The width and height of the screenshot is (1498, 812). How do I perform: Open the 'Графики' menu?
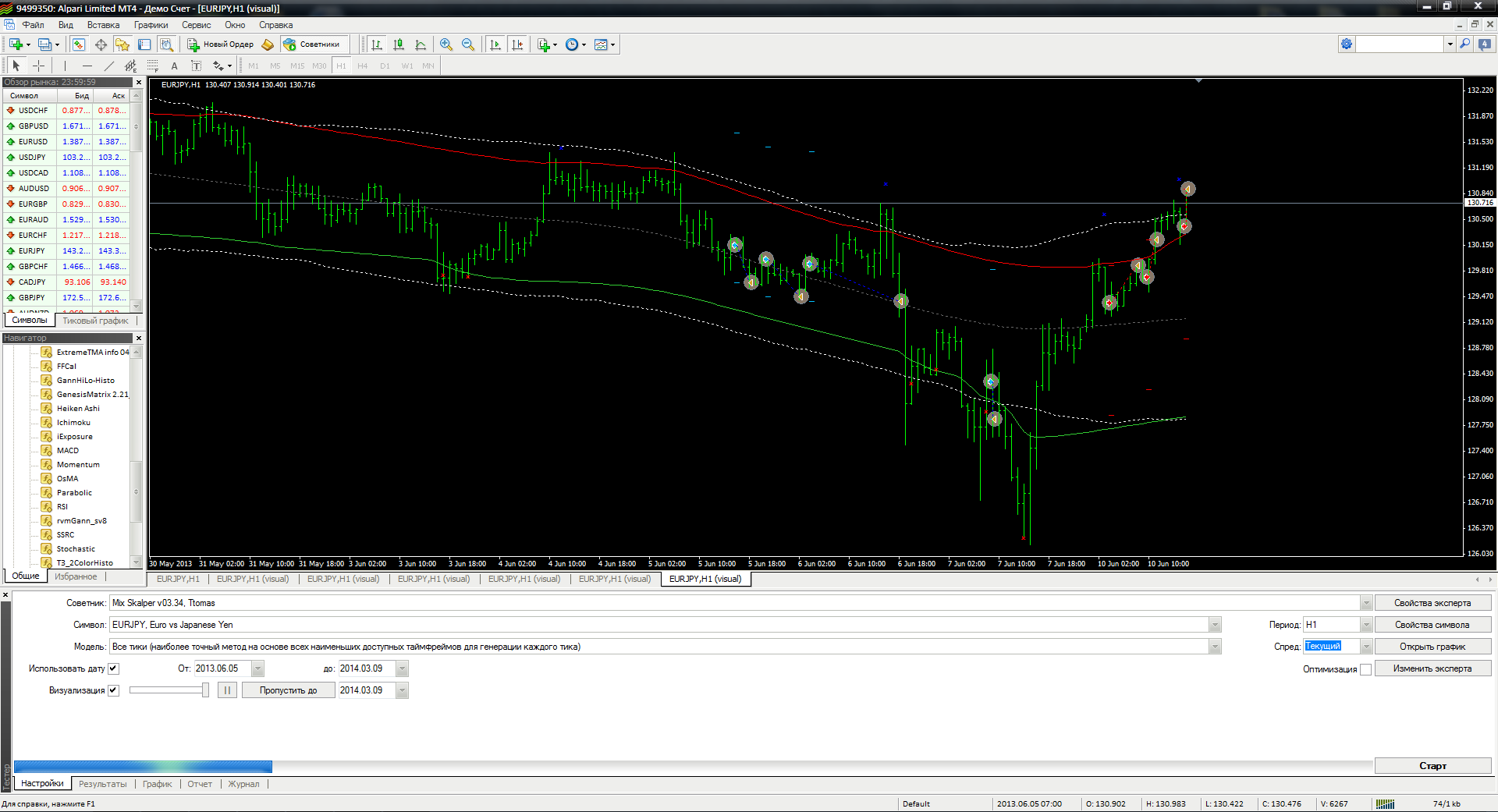point(151,25)
